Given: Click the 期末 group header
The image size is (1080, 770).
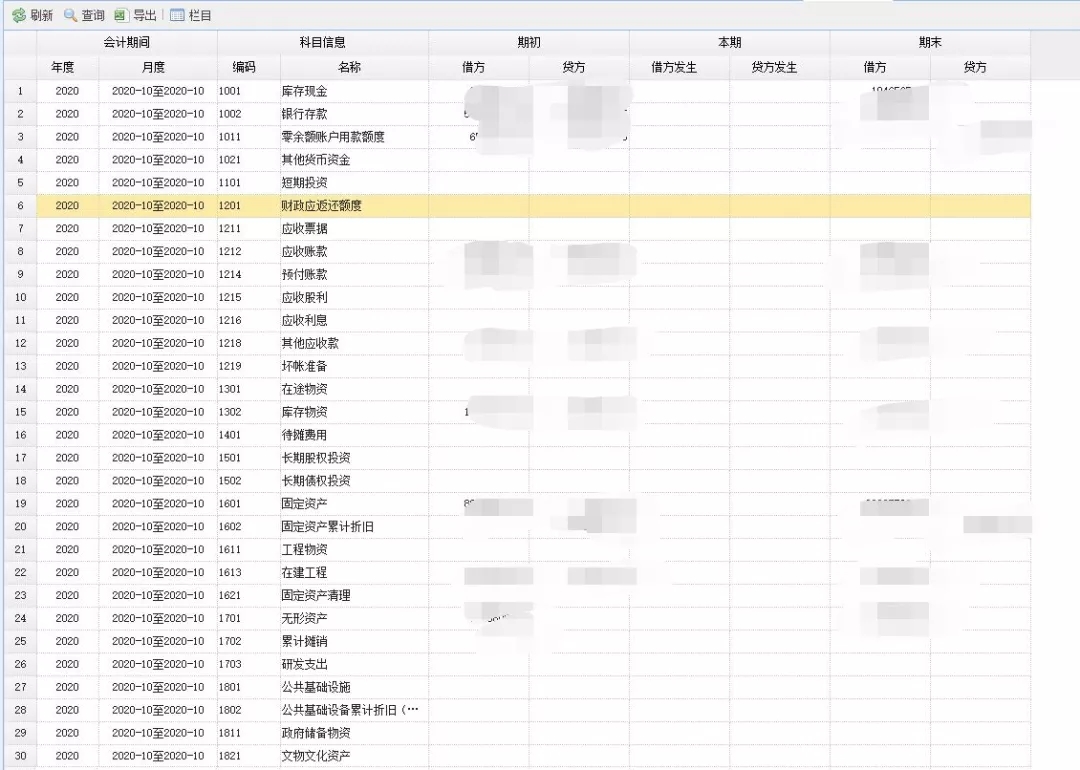Looking at the screenshot, I should (930, 43).
